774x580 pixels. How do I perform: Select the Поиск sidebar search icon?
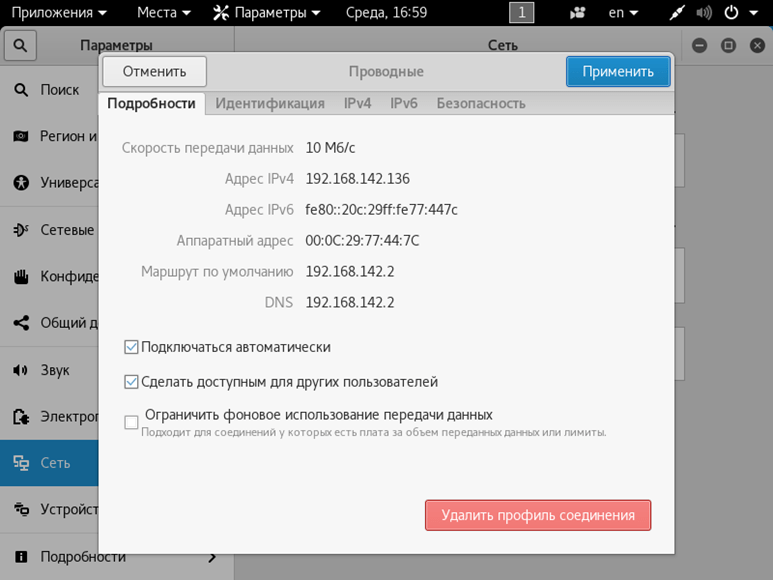click(21, 90)
